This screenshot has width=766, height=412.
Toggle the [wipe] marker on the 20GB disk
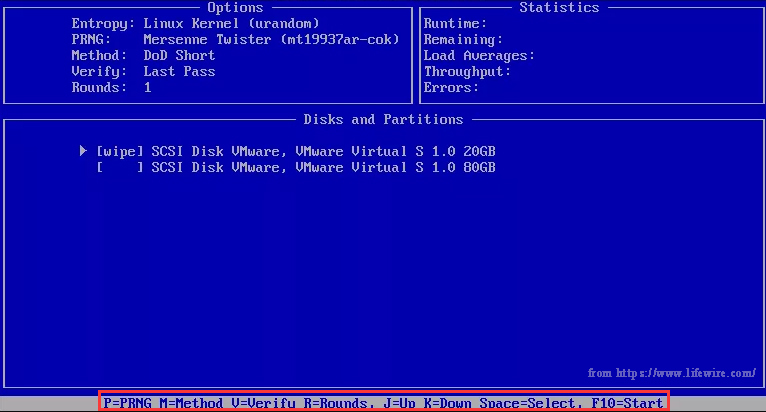tap(119, 151)
